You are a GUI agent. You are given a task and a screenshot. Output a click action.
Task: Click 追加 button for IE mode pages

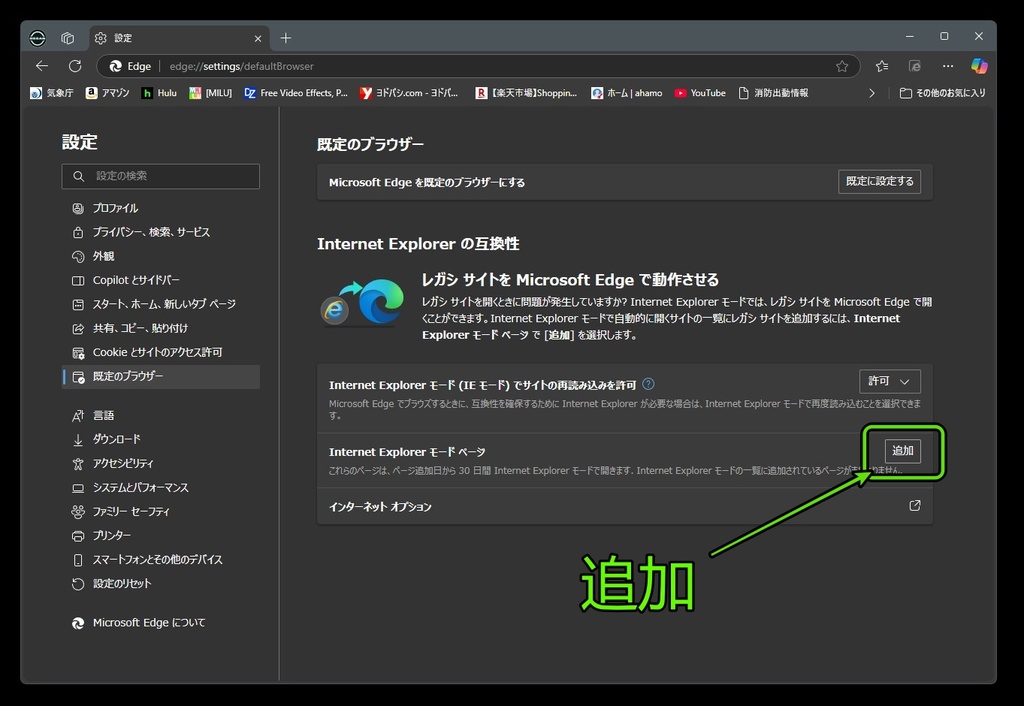point(903,451)
